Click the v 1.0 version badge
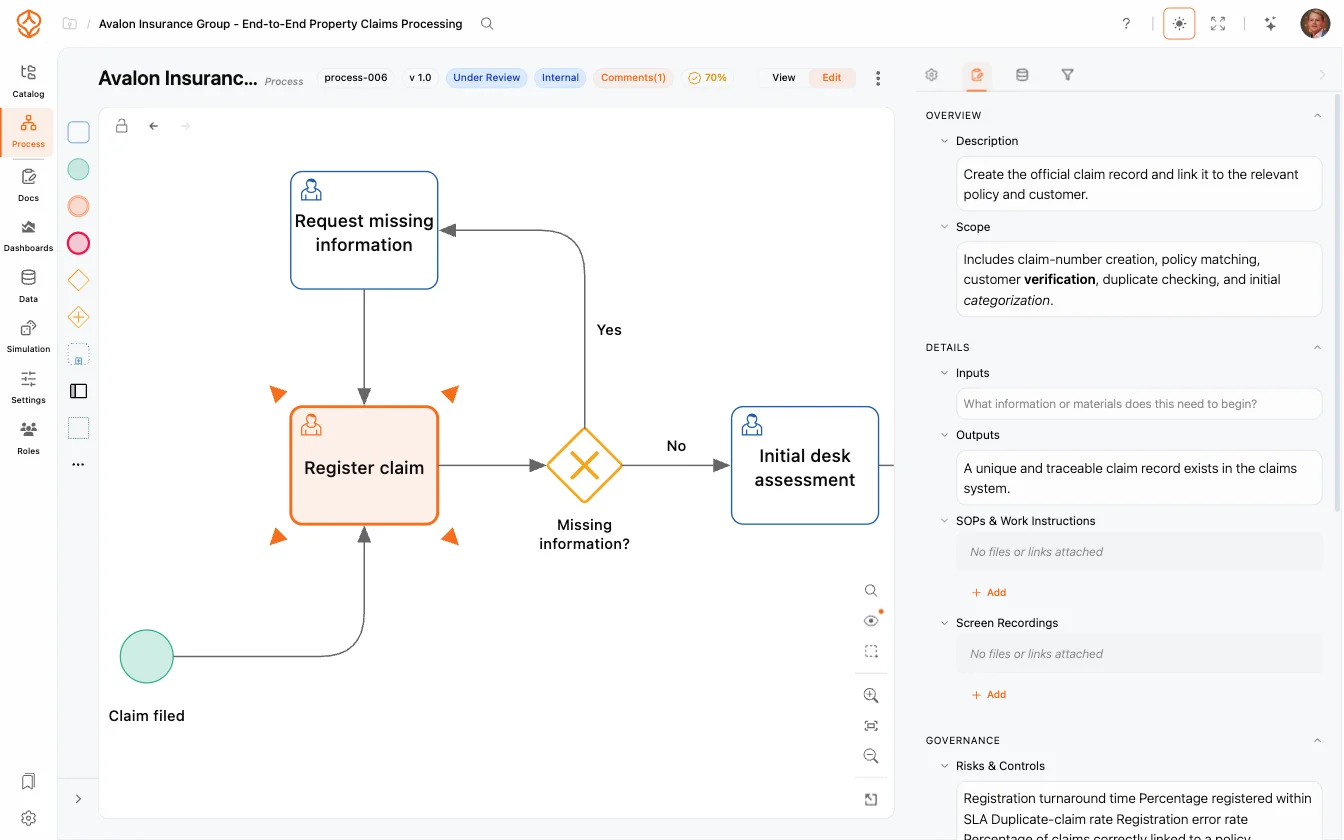 [420, 77]
